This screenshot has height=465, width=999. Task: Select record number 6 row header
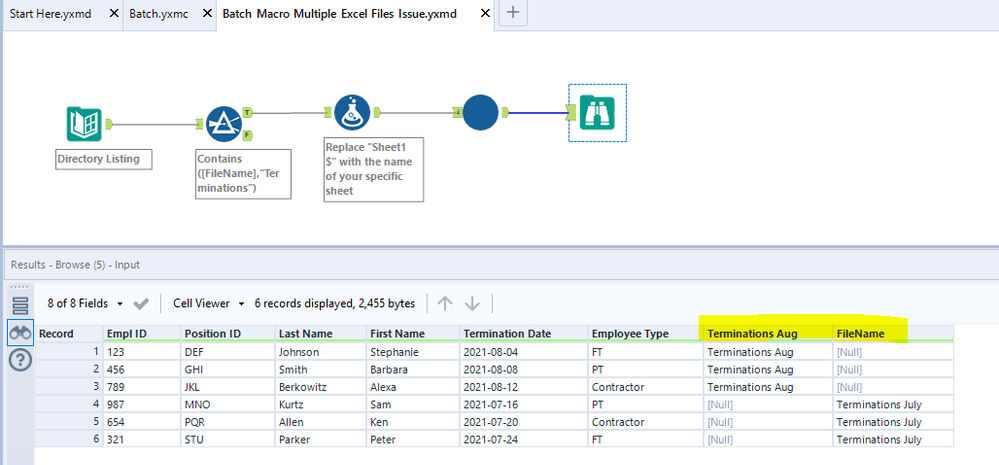pos(69,440)
